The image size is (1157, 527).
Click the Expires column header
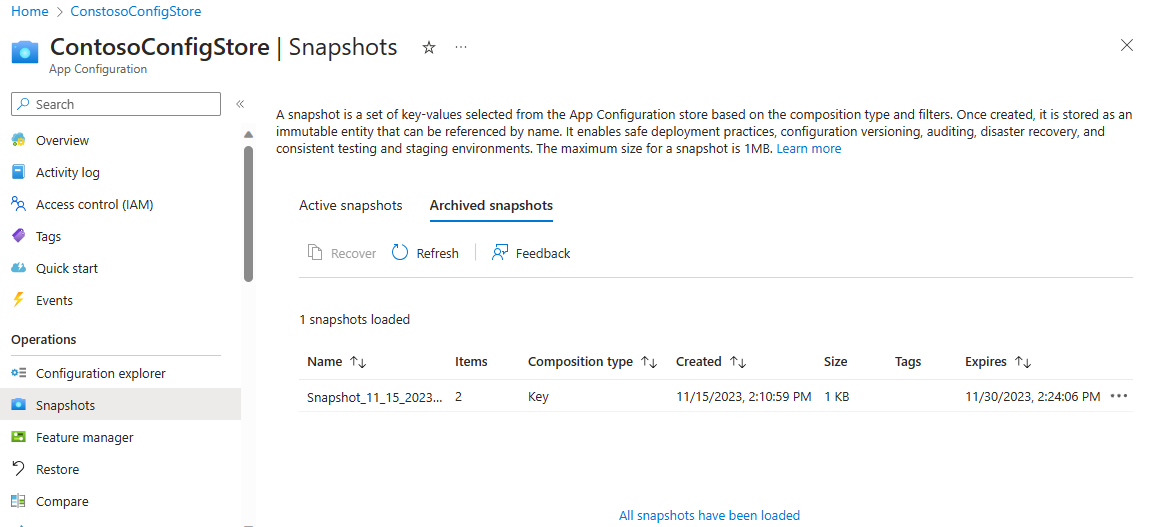986,362
